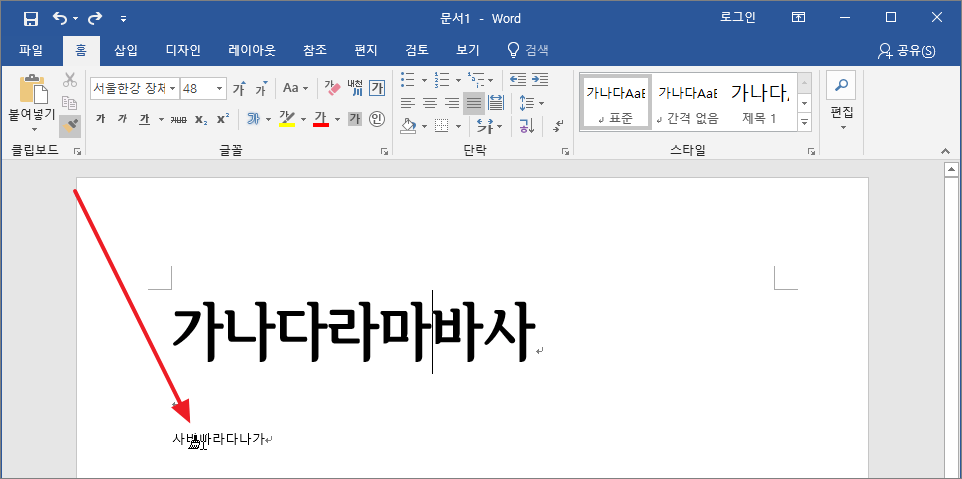Apply yellow text highlight color
962x479 pixels.
point(287,119)
